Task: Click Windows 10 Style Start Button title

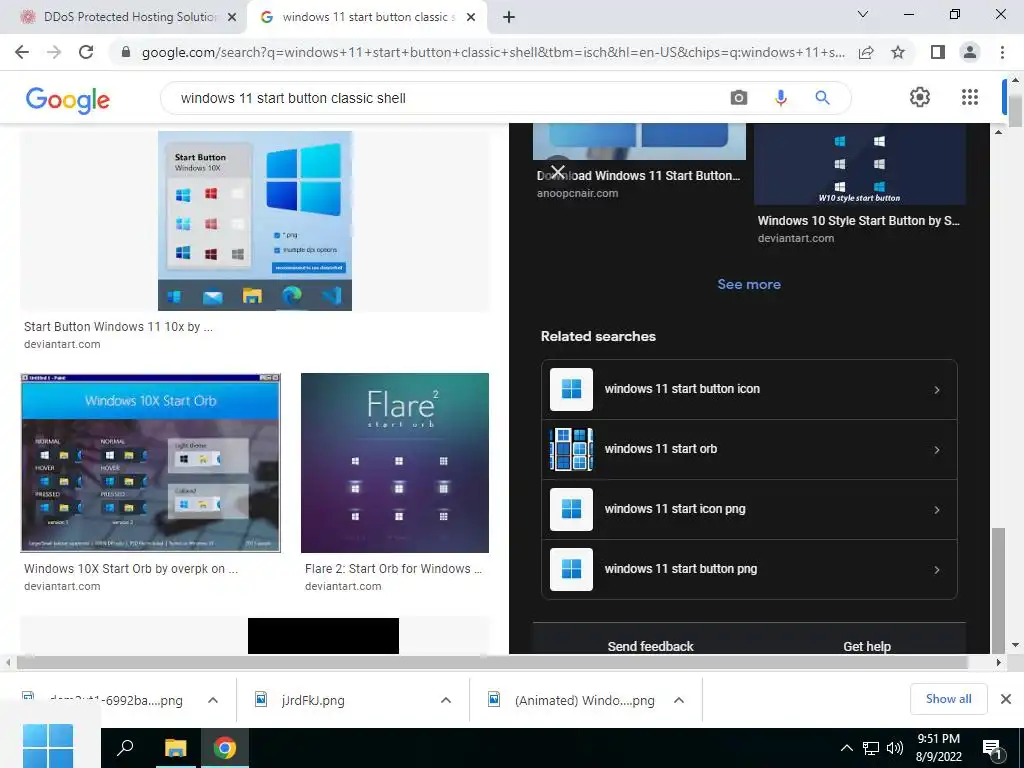Action: pyautogui.click(x=858, y=221)
